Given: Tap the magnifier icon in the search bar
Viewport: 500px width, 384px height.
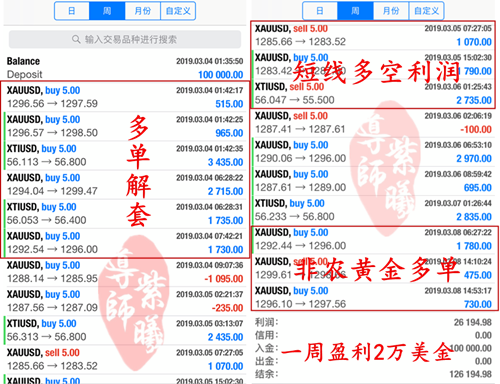Looking at the screenshot, I should (76, 39).
